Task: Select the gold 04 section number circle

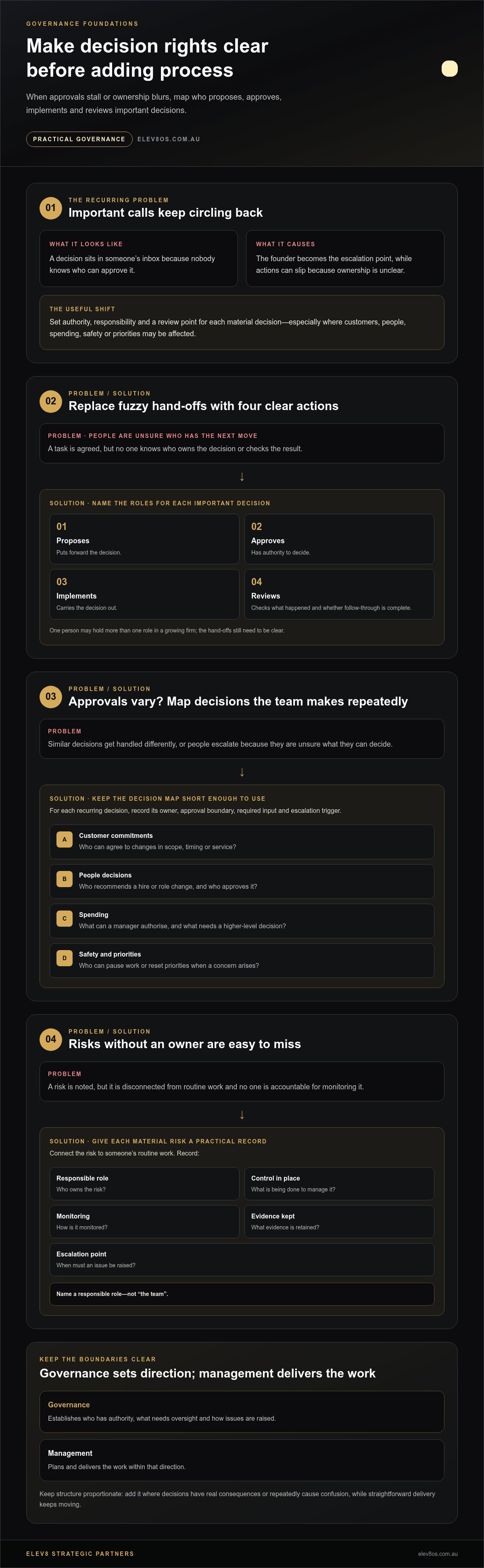Action: 50,1039
